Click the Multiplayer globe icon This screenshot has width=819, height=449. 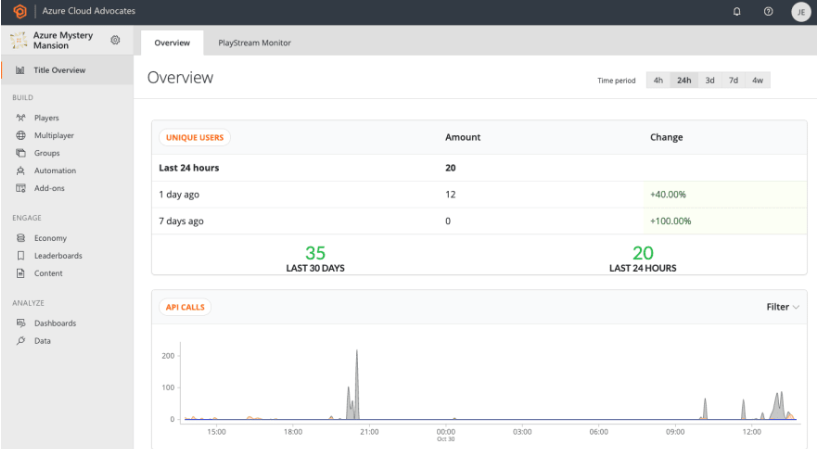coord(21,136)
